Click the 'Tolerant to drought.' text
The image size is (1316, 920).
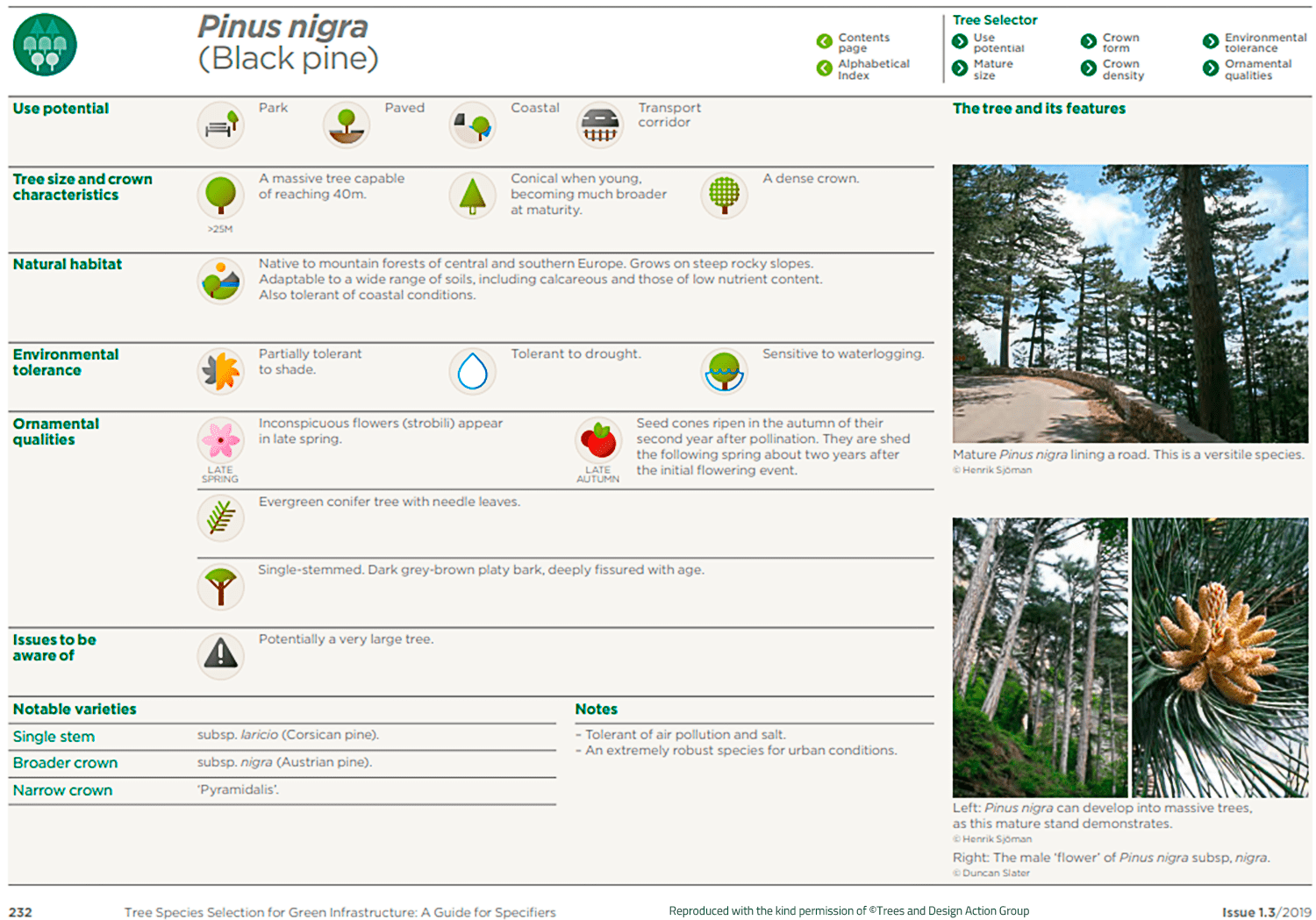pyautogui.click(x=576, y=353)
